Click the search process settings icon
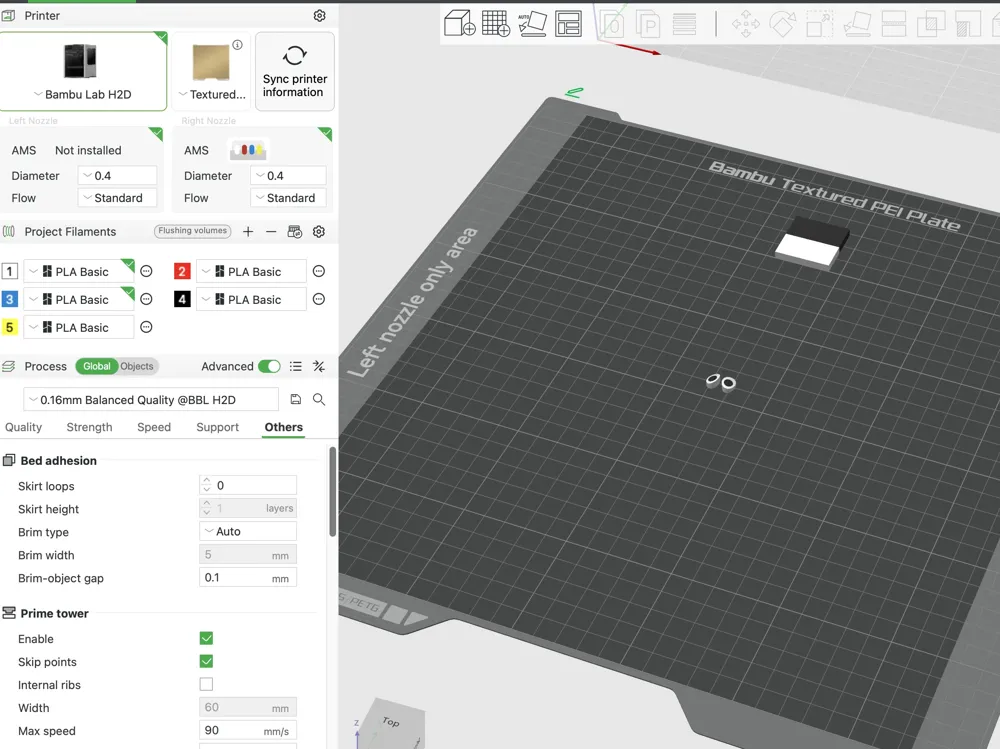 (x=319, y=399)
